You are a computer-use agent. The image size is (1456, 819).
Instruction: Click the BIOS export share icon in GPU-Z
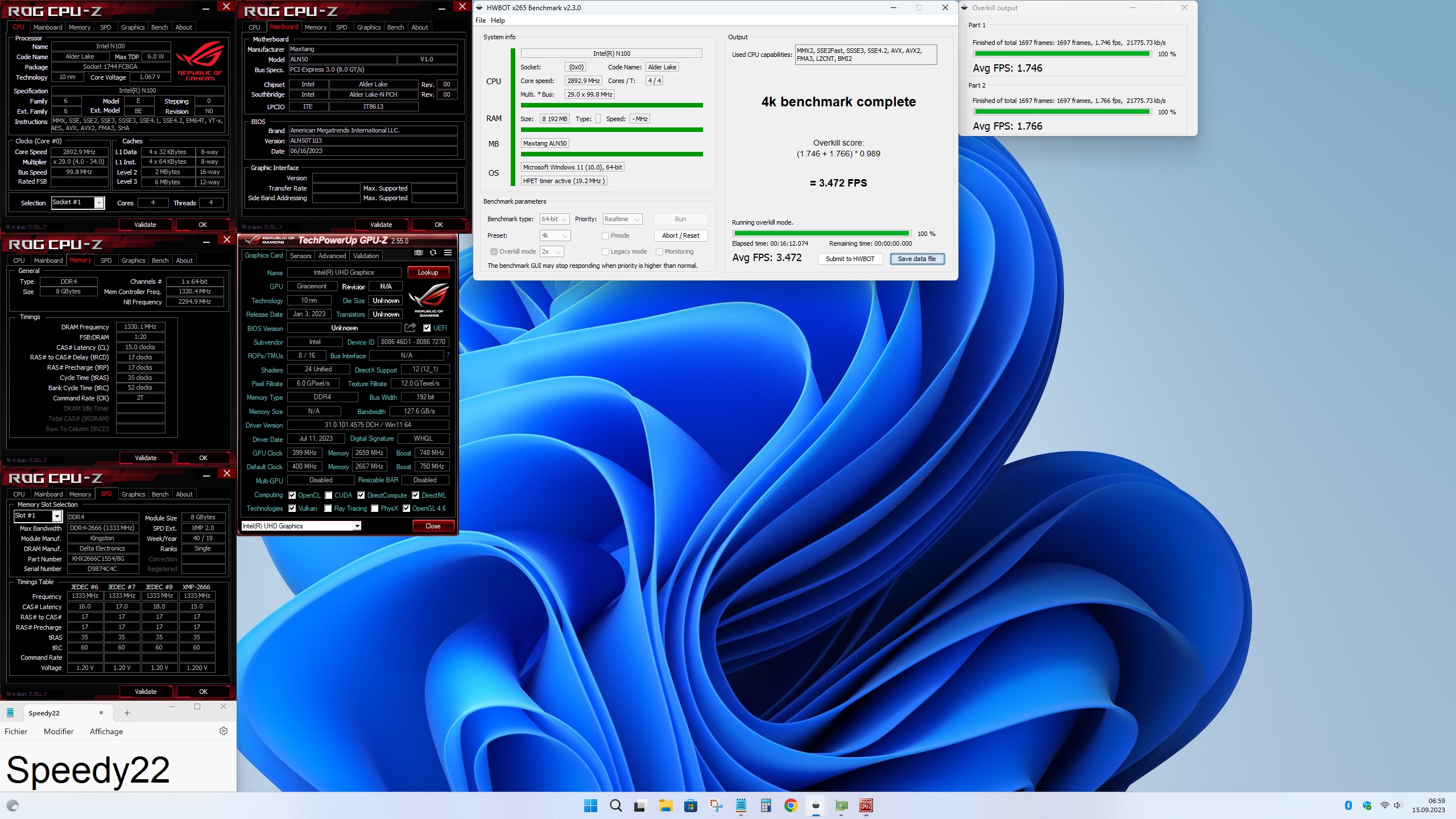(410, 328)
